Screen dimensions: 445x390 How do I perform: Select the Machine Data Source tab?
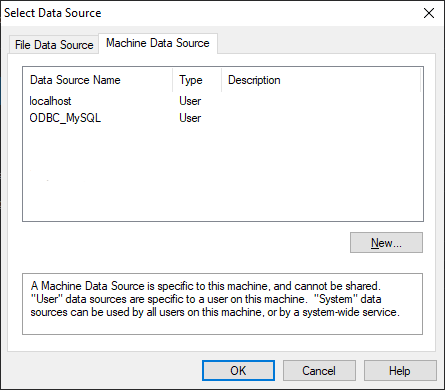pos(158,43)
